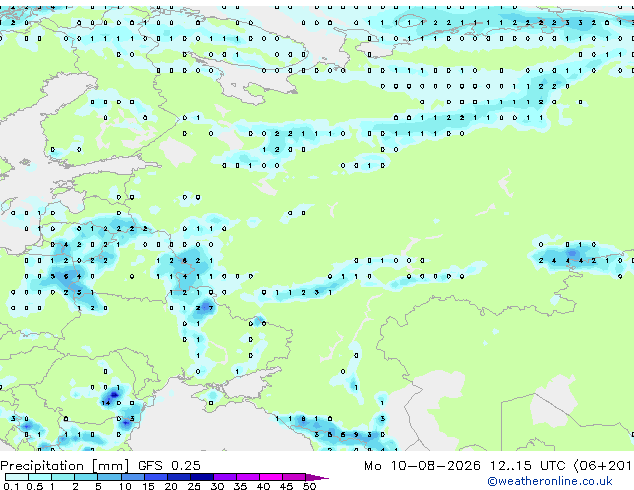Viewport: 634px width, 490px height.
Task: Click the bright magenta 40–45 mm swatch
Action: 271,477
